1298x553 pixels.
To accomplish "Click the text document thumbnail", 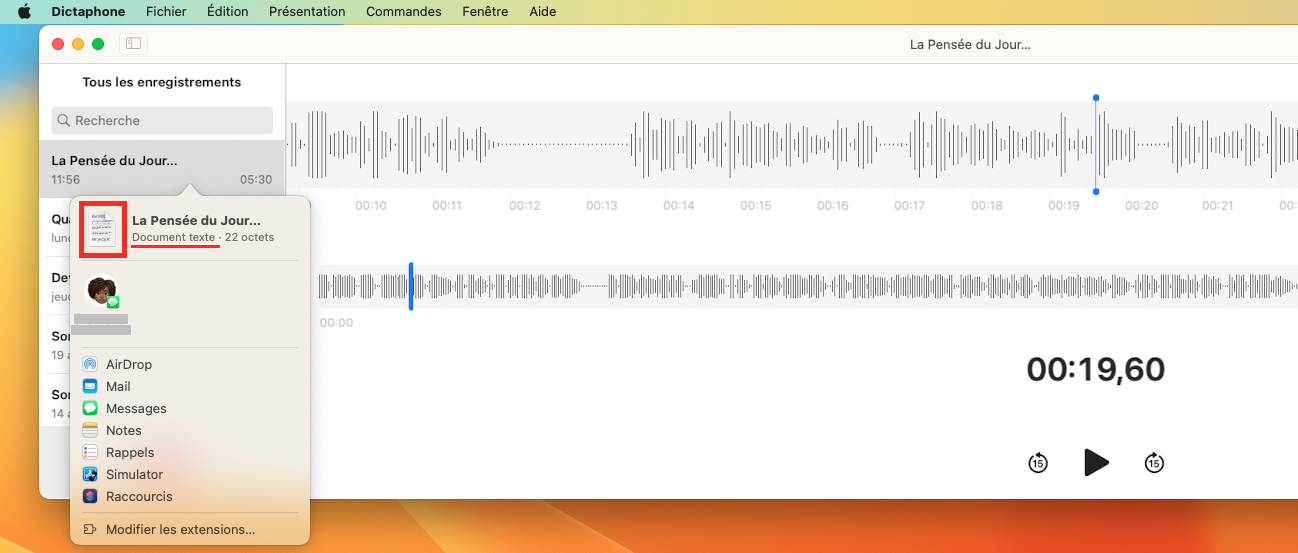I will [102, 229].
